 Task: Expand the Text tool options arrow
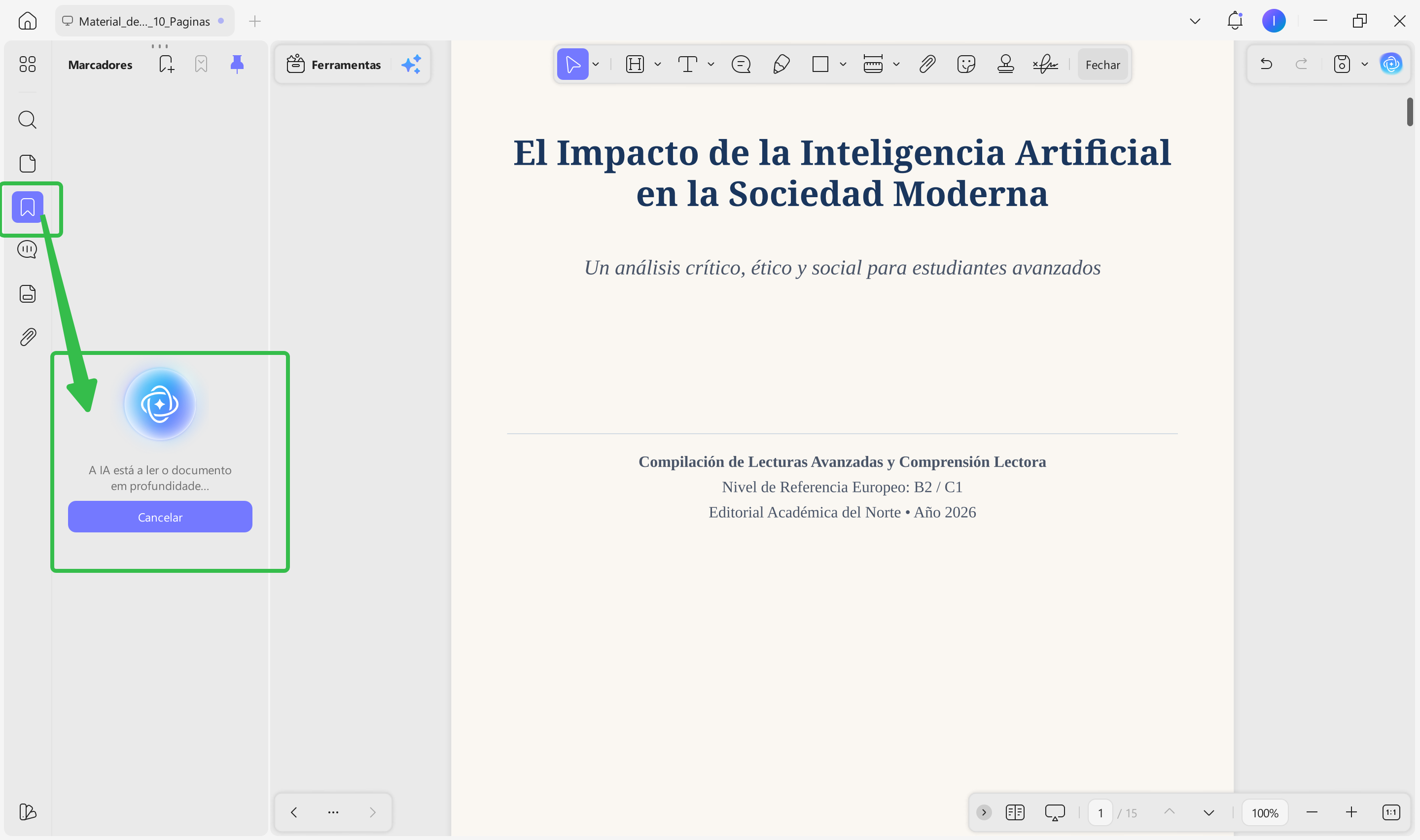tap(711, 64)
